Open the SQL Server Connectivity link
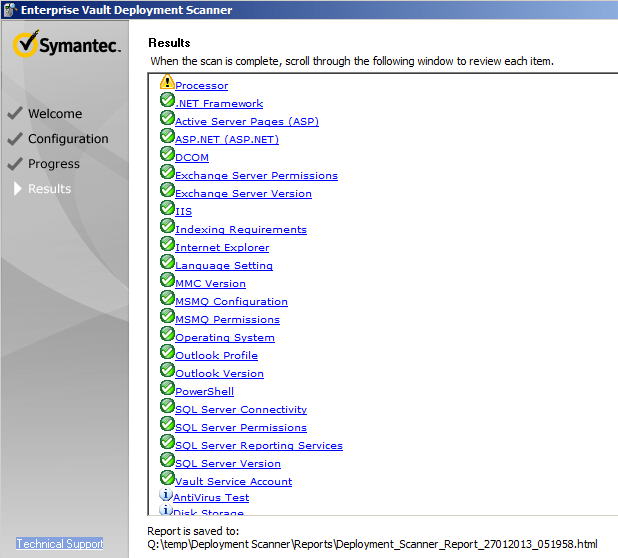Image resolution: width=618 pixels, height=558 pixels. (x=241, y=410)
